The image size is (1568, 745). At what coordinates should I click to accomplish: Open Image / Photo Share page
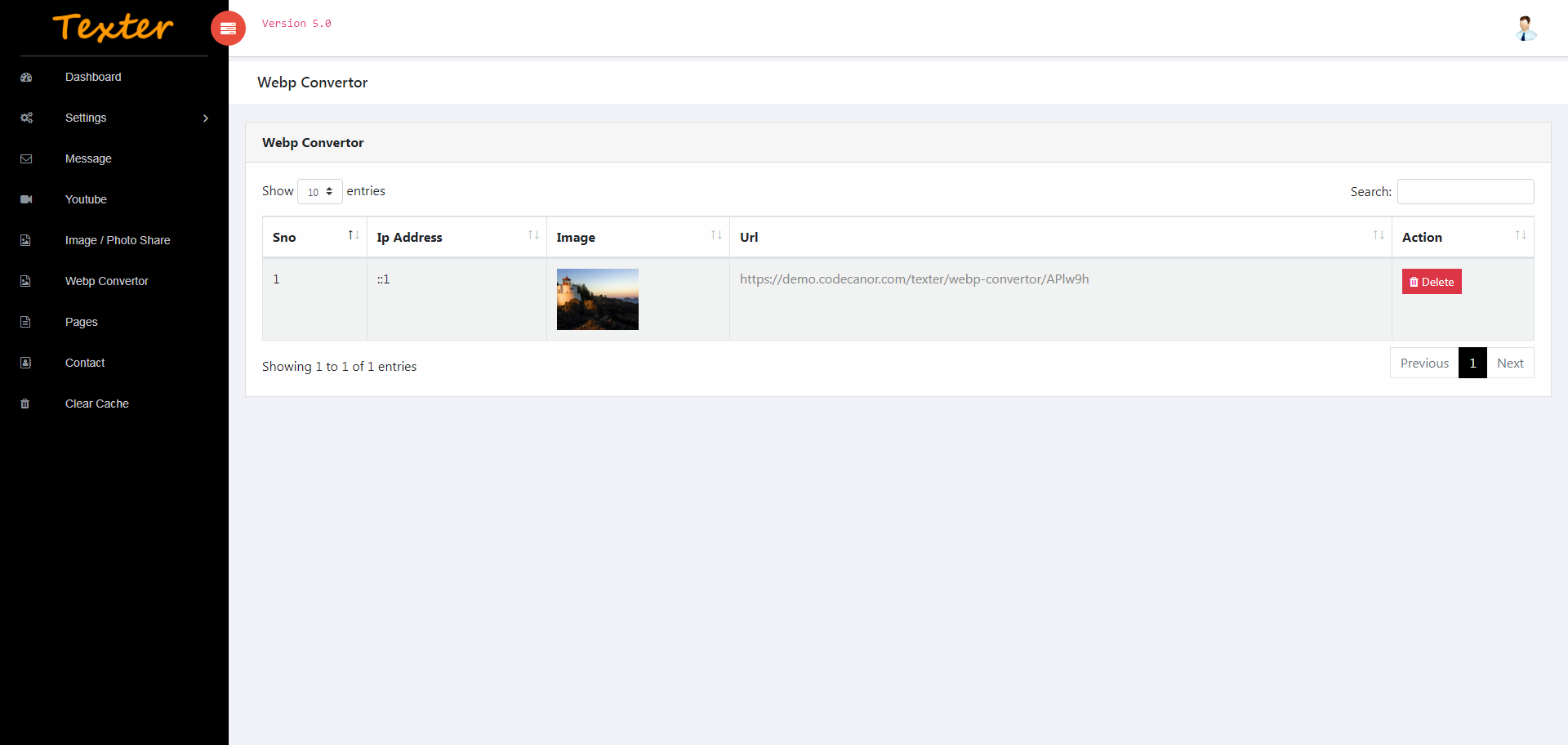118,240
